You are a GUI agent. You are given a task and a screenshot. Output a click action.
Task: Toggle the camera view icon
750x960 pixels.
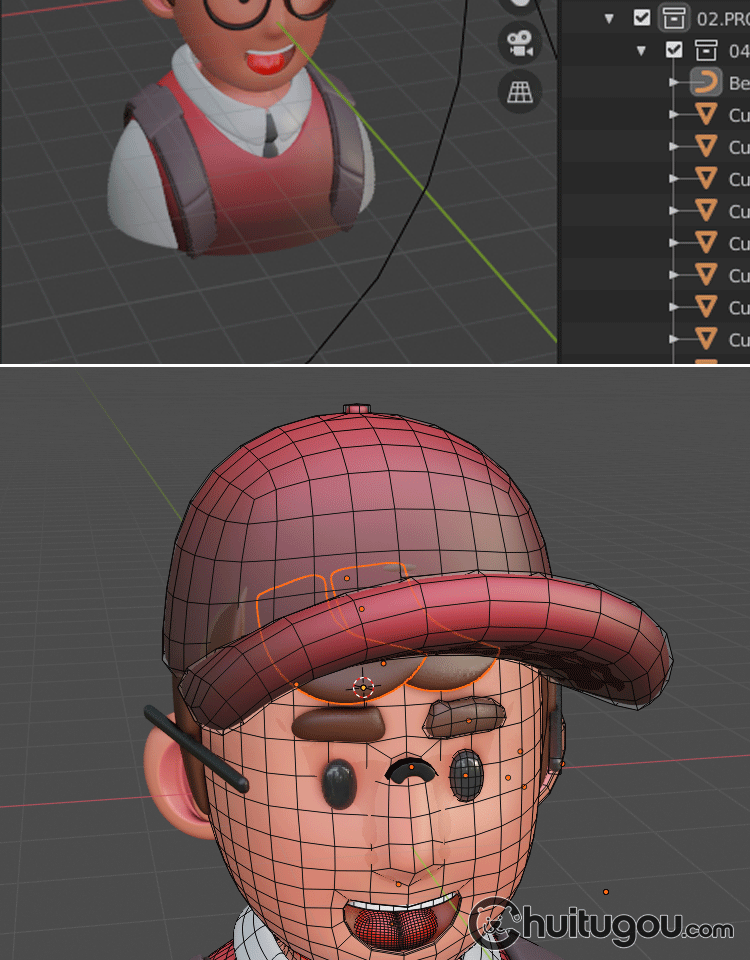pos(520,43)
